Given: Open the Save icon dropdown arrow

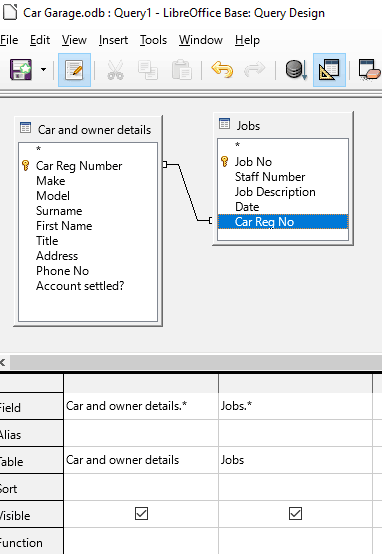Looking at the screenshot, I should [43, 70].
